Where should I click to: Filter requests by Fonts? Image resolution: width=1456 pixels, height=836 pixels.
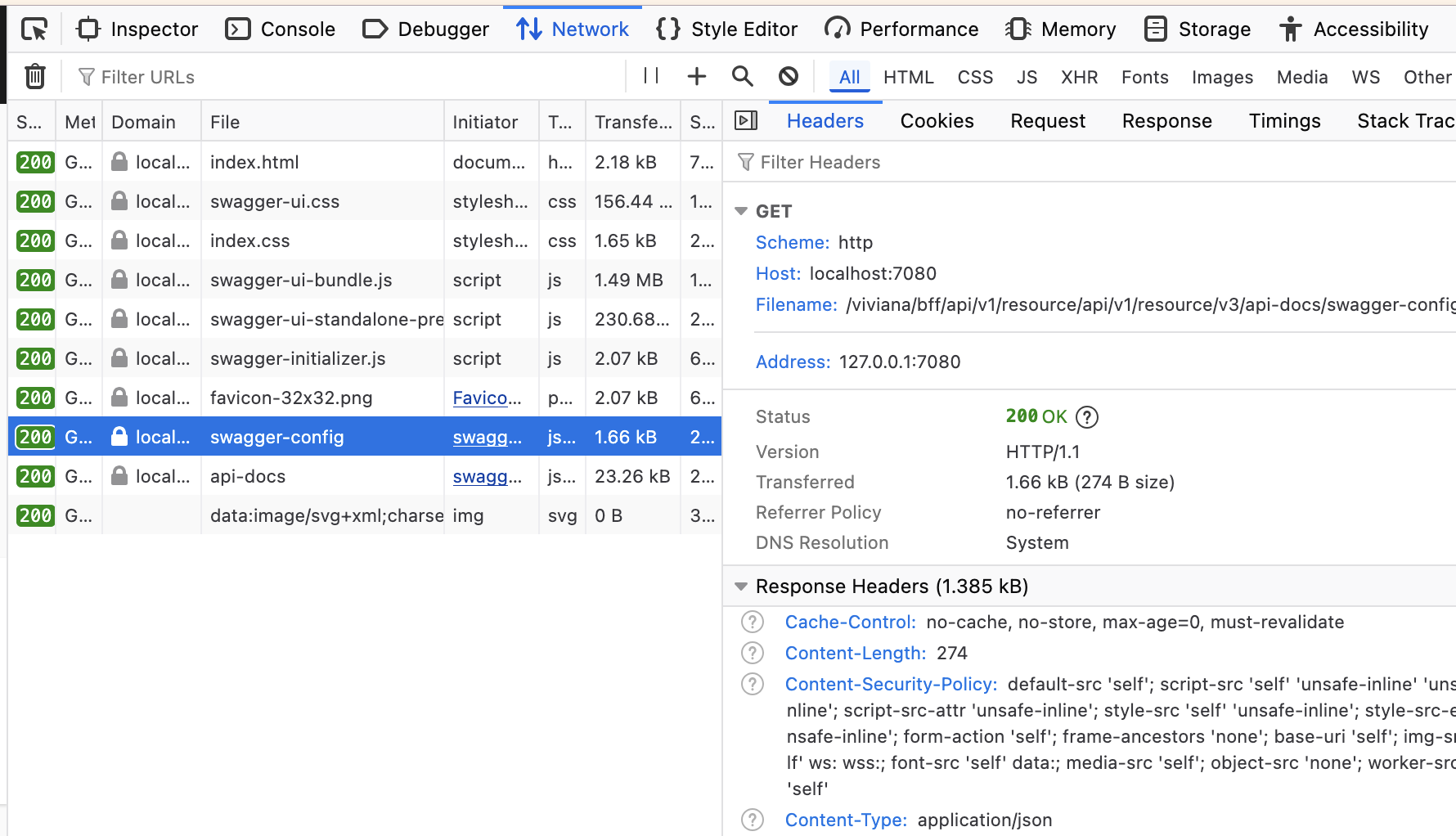pos(1144,77)
